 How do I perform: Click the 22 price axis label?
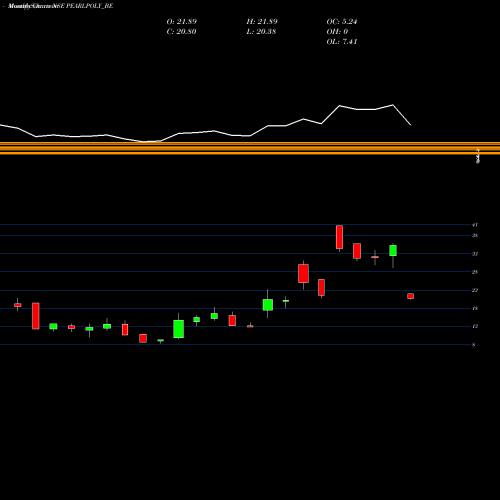pyautogui.click(x=475, y=290)
